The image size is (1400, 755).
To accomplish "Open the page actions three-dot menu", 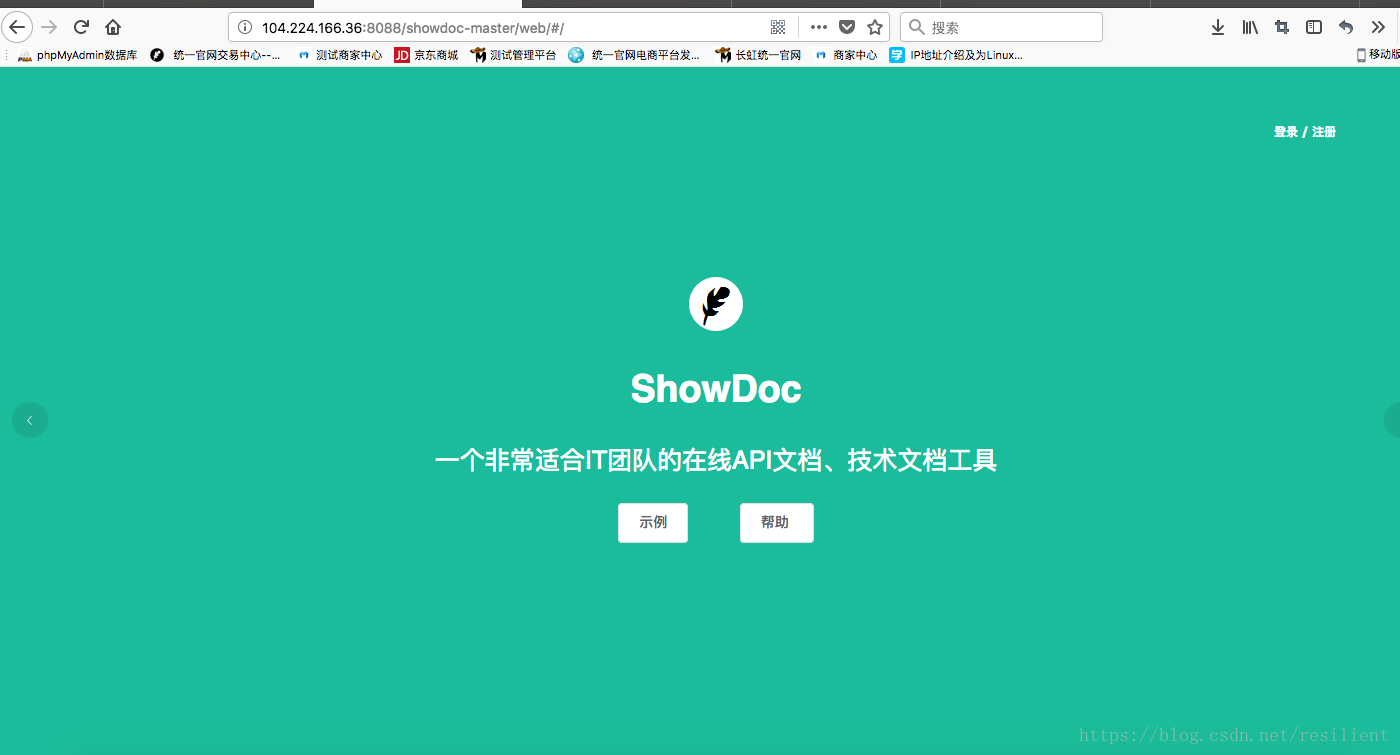I will click(x=818, y=27).
